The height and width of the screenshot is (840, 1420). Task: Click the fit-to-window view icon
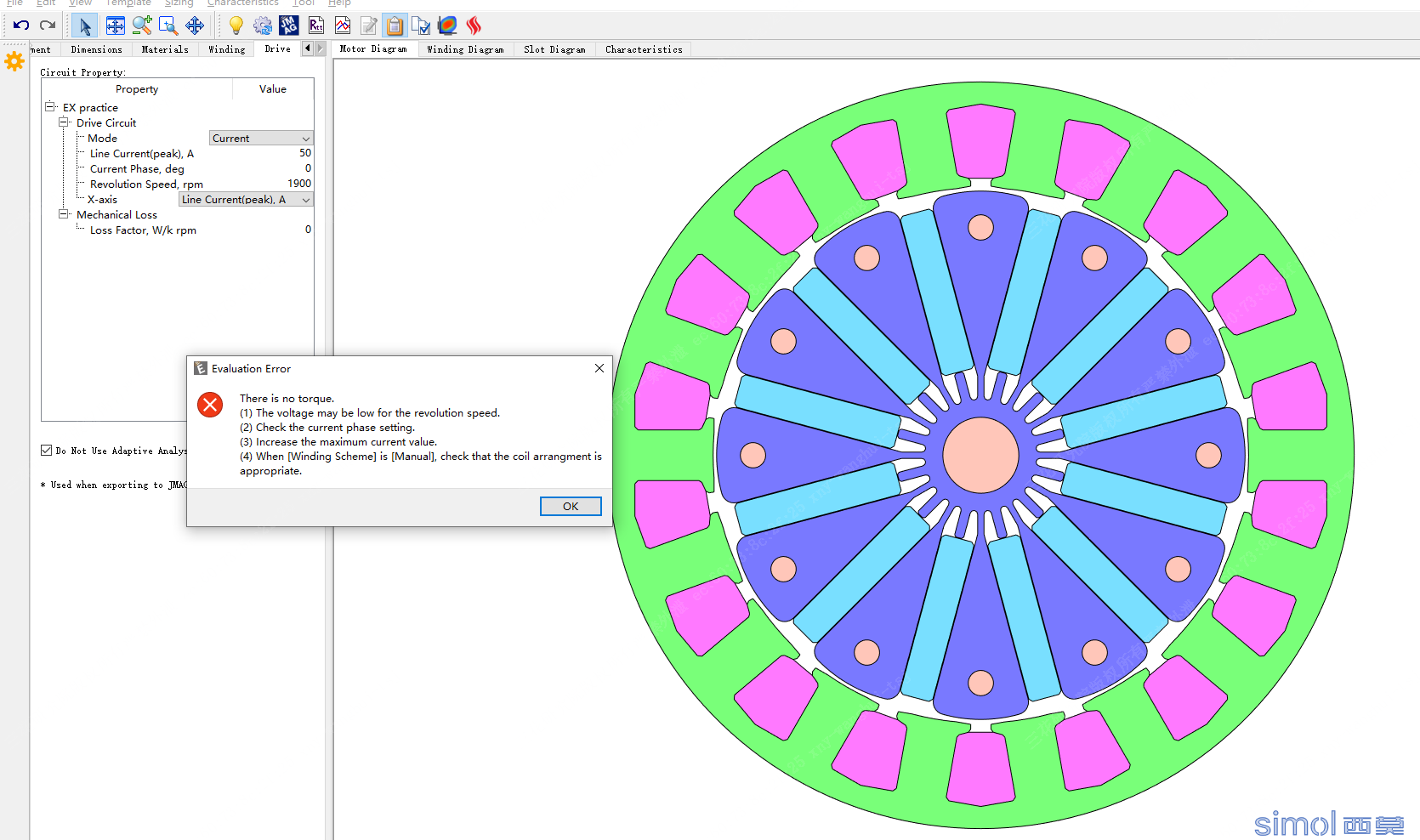tap(115, 26)
